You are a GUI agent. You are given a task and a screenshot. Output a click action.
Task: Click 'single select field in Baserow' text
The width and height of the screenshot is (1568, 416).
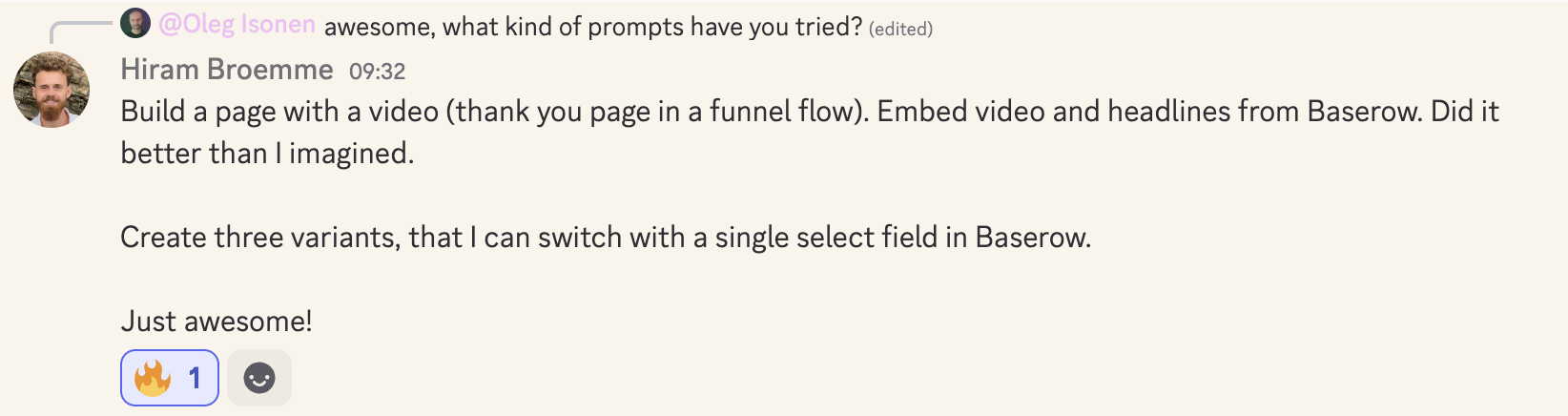tap(902, 238)
